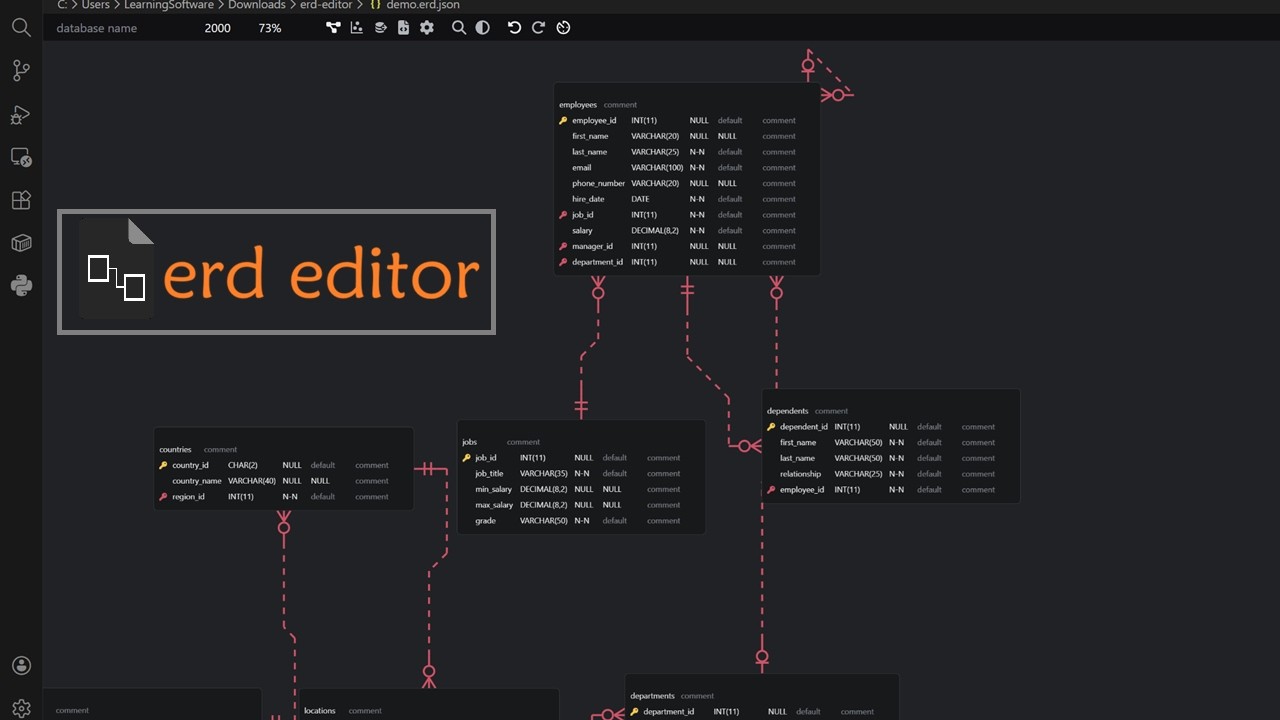Click the hire_date column in employees
Image resolution: width=1280 pixels, height=720 pixels.
pyautogui.click(x=588, y=199)
